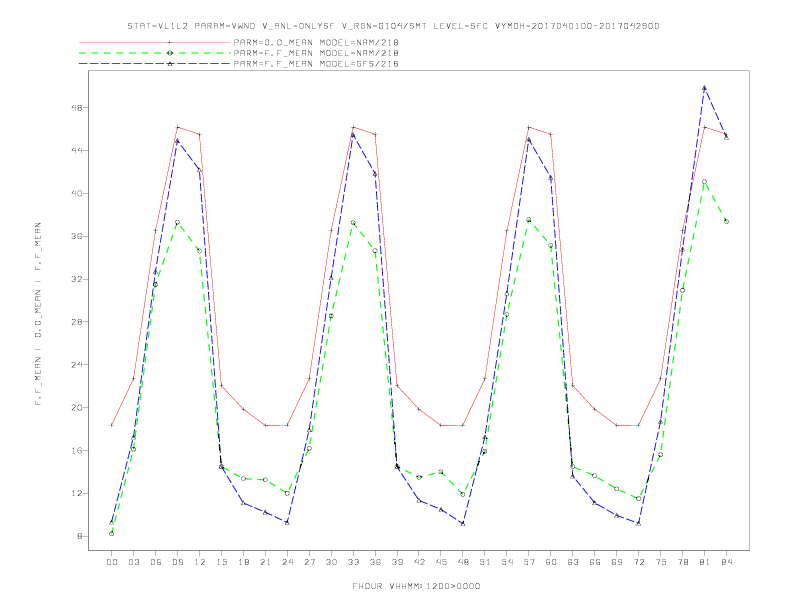Click x-axis forecast hour label 75
The width and height of the screenshot is (792, 612).
pos(661,562)
